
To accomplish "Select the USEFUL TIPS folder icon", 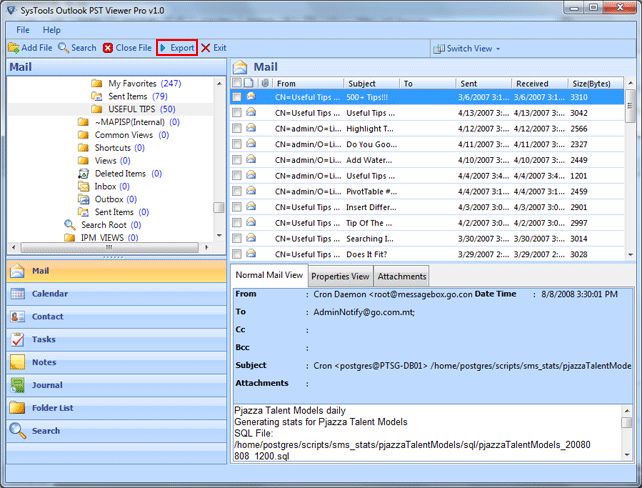I will 97,109.
